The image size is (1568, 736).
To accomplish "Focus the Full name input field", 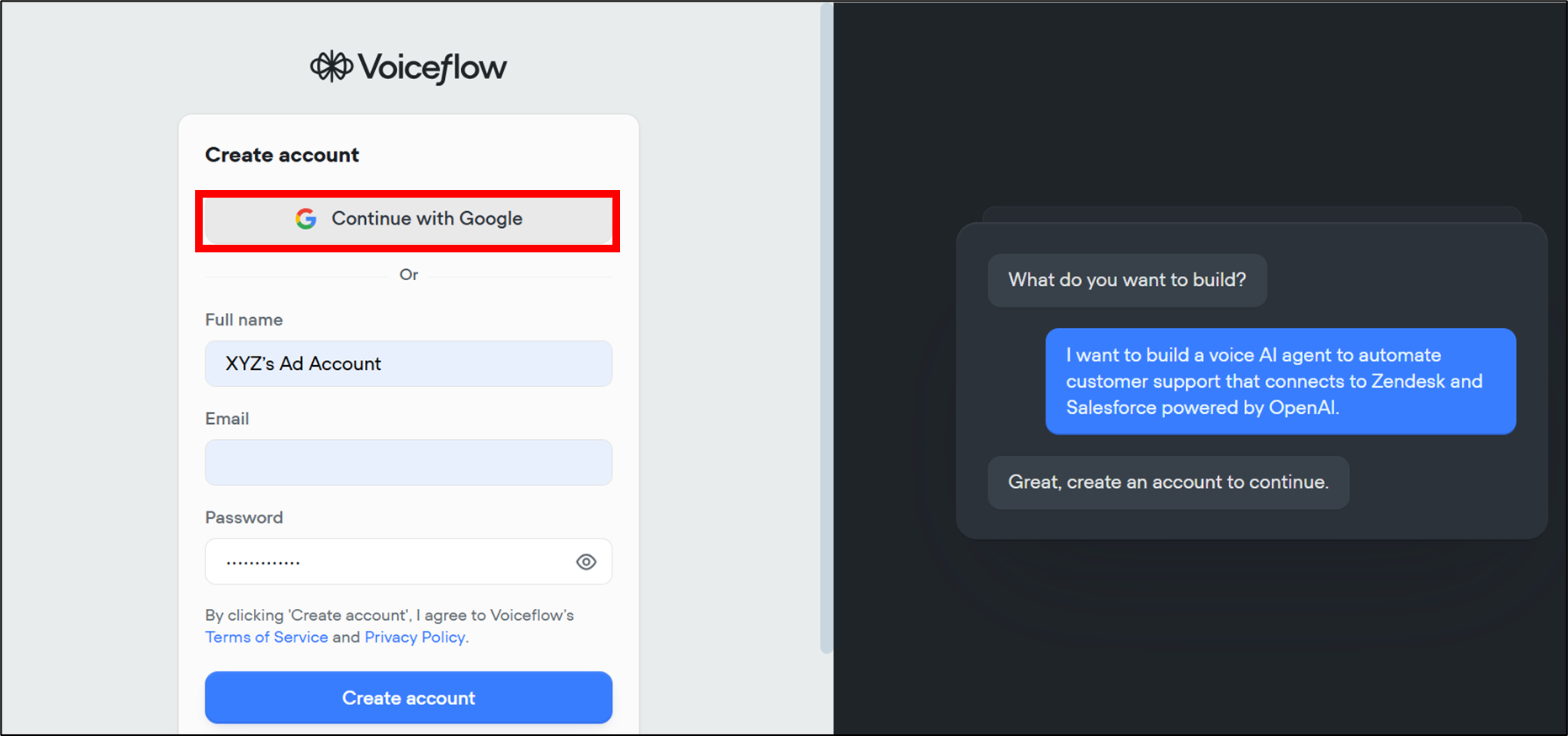I will click(408, 363).
